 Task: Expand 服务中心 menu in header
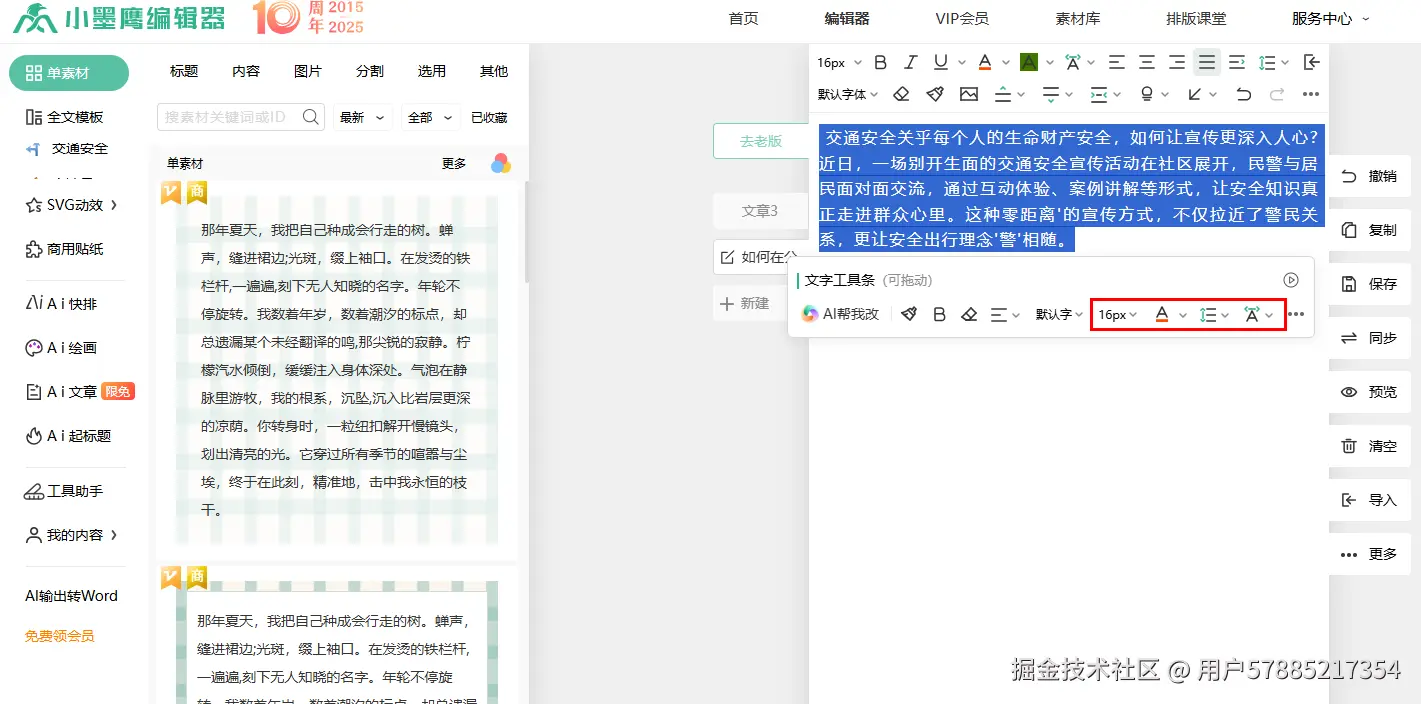click(x=1330, y=18)
